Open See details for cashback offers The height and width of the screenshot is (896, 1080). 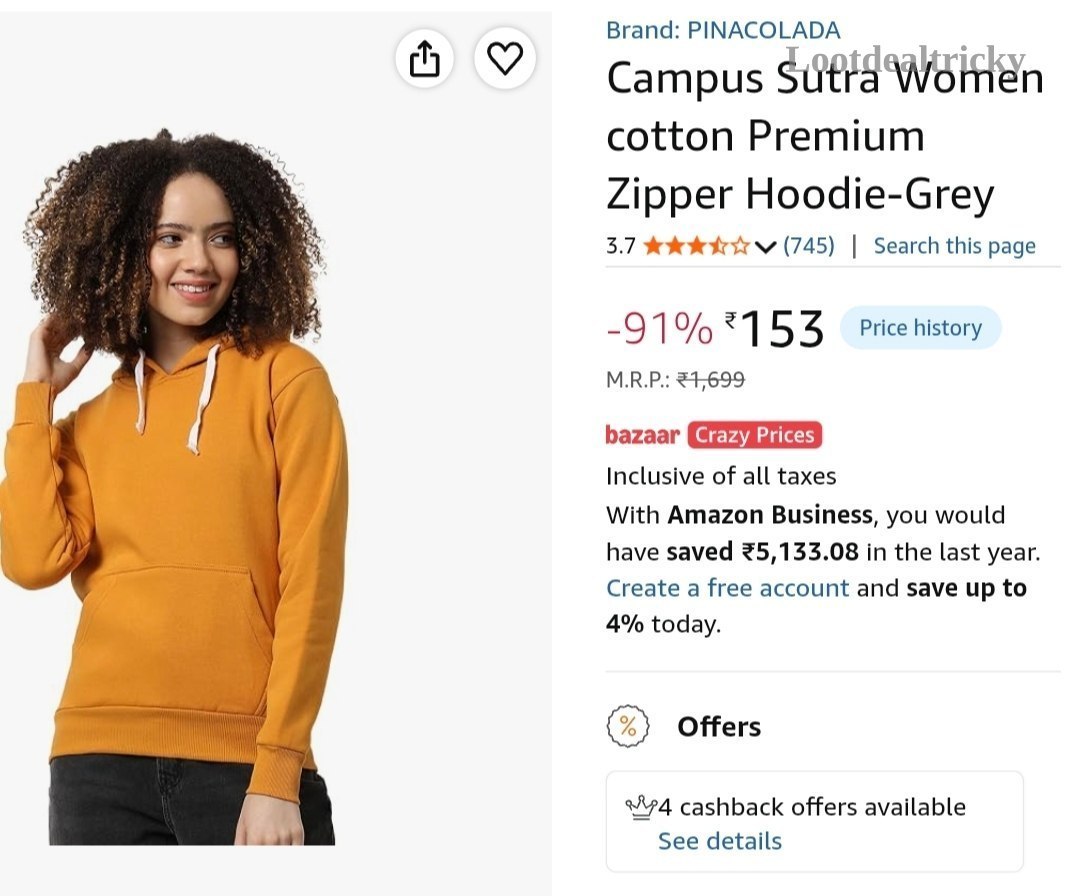click(x=720, y=841)
